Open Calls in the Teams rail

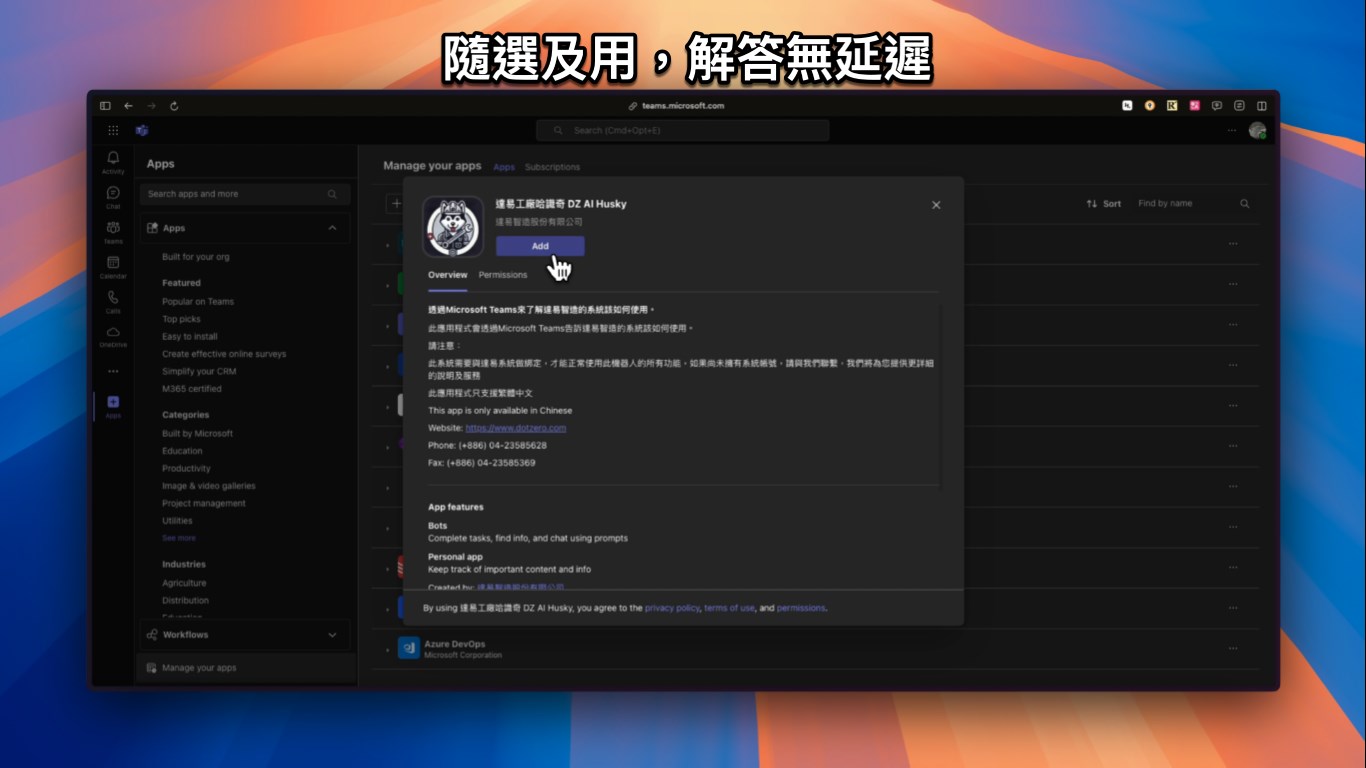(113, 302)
